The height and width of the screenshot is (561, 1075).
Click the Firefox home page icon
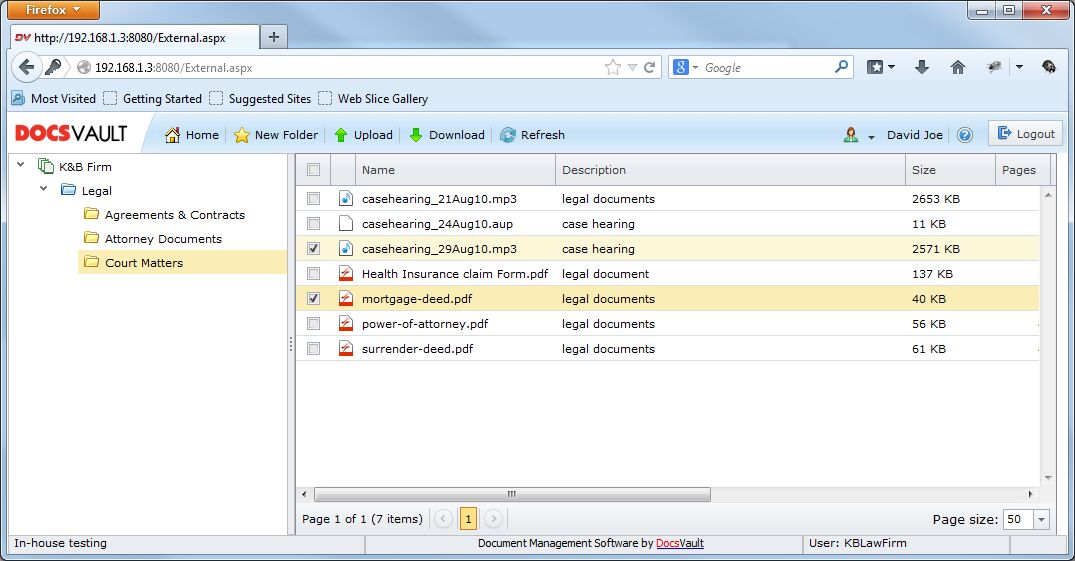pyautogui.click(x=957, y=67)
